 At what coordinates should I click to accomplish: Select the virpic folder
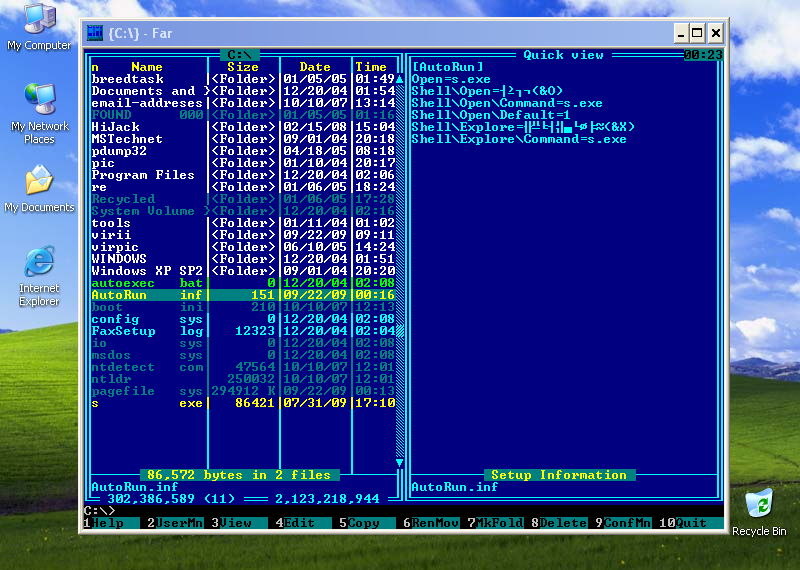(243, 247)
